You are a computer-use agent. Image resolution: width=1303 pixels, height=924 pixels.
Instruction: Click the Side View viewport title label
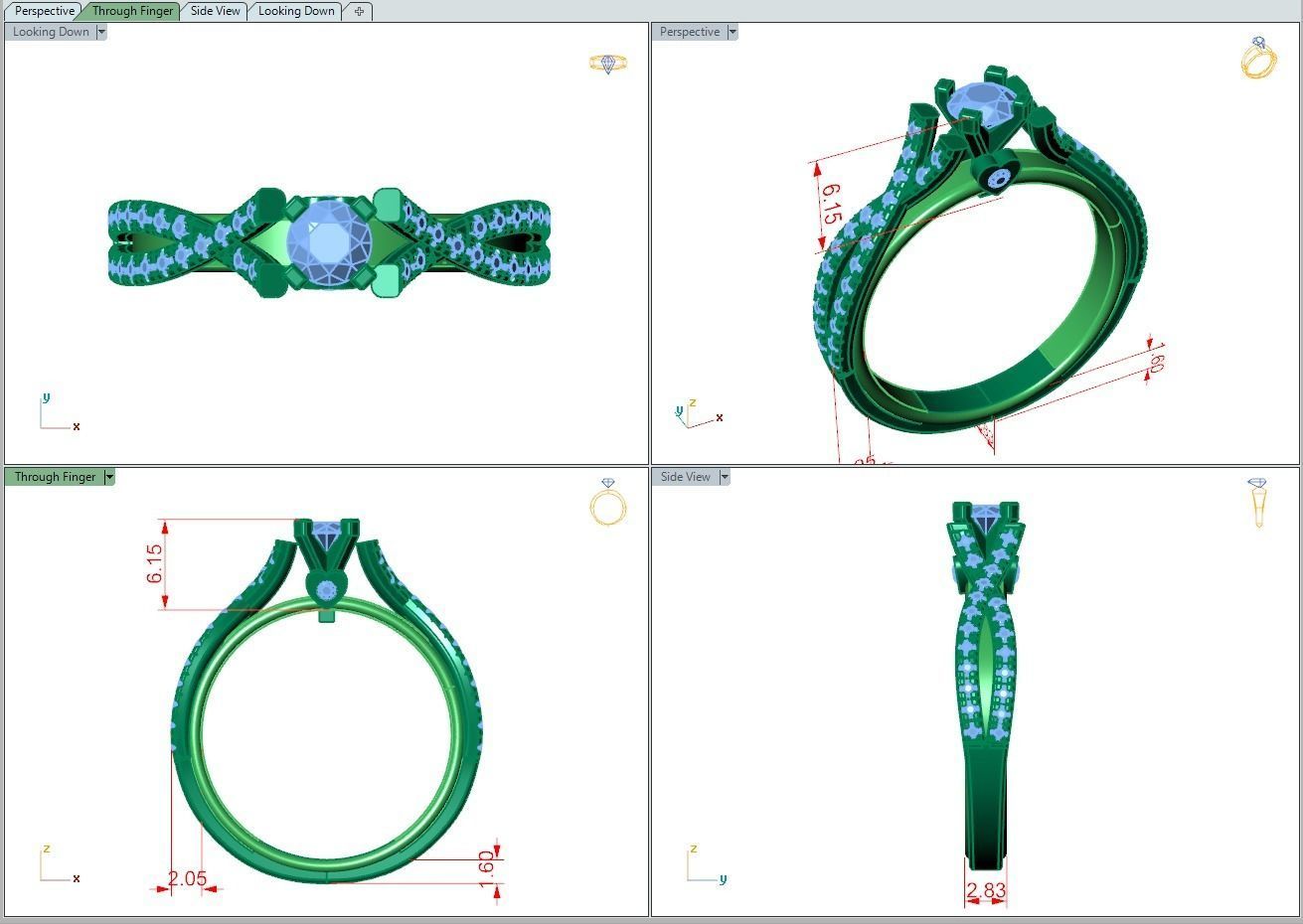[x=686, y=477]
